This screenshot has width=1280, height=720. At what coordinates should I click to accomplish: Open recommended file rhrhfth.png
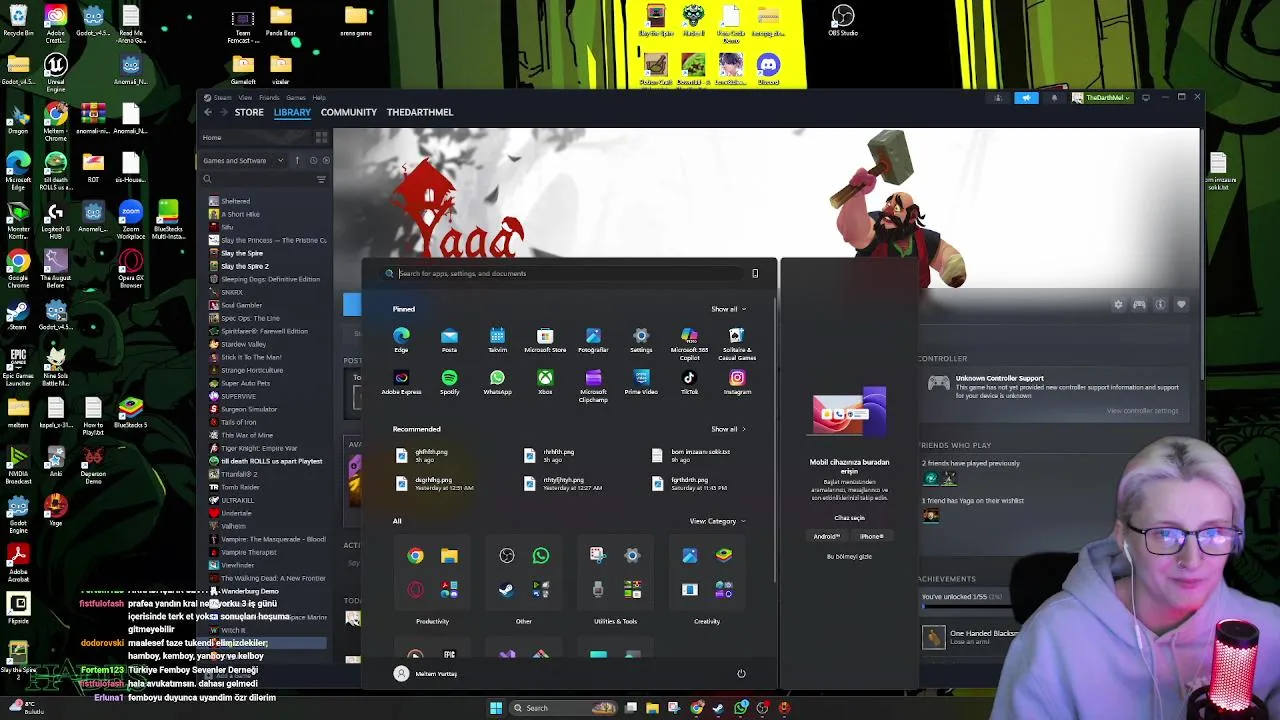[549, 455]
